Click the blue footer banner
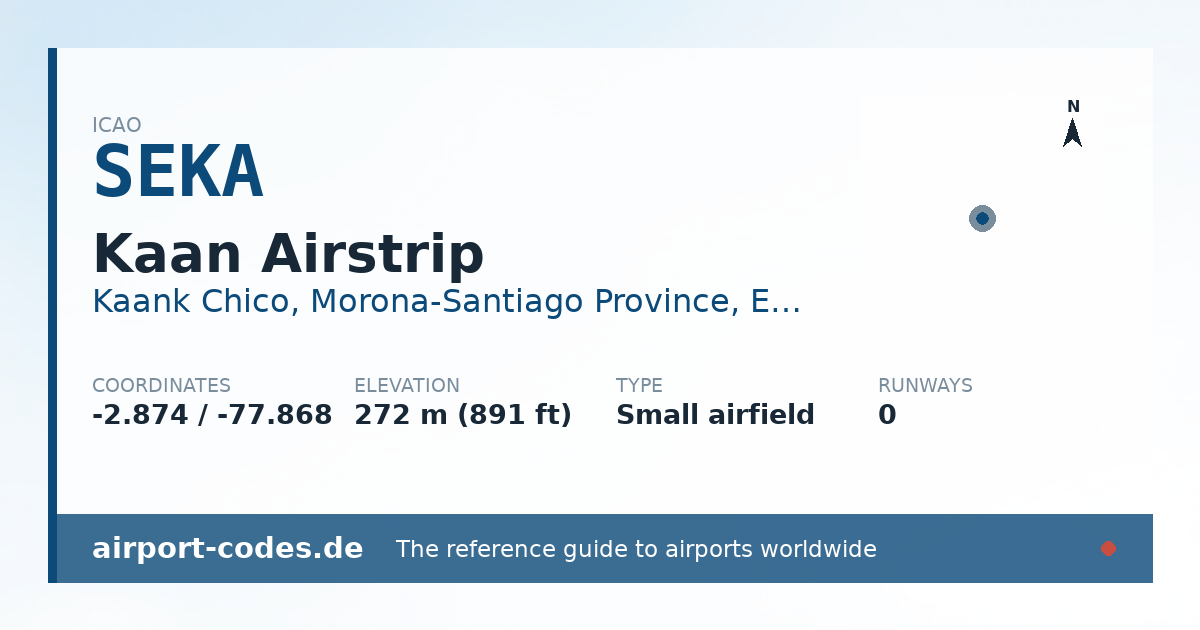 tap(605, 548)
